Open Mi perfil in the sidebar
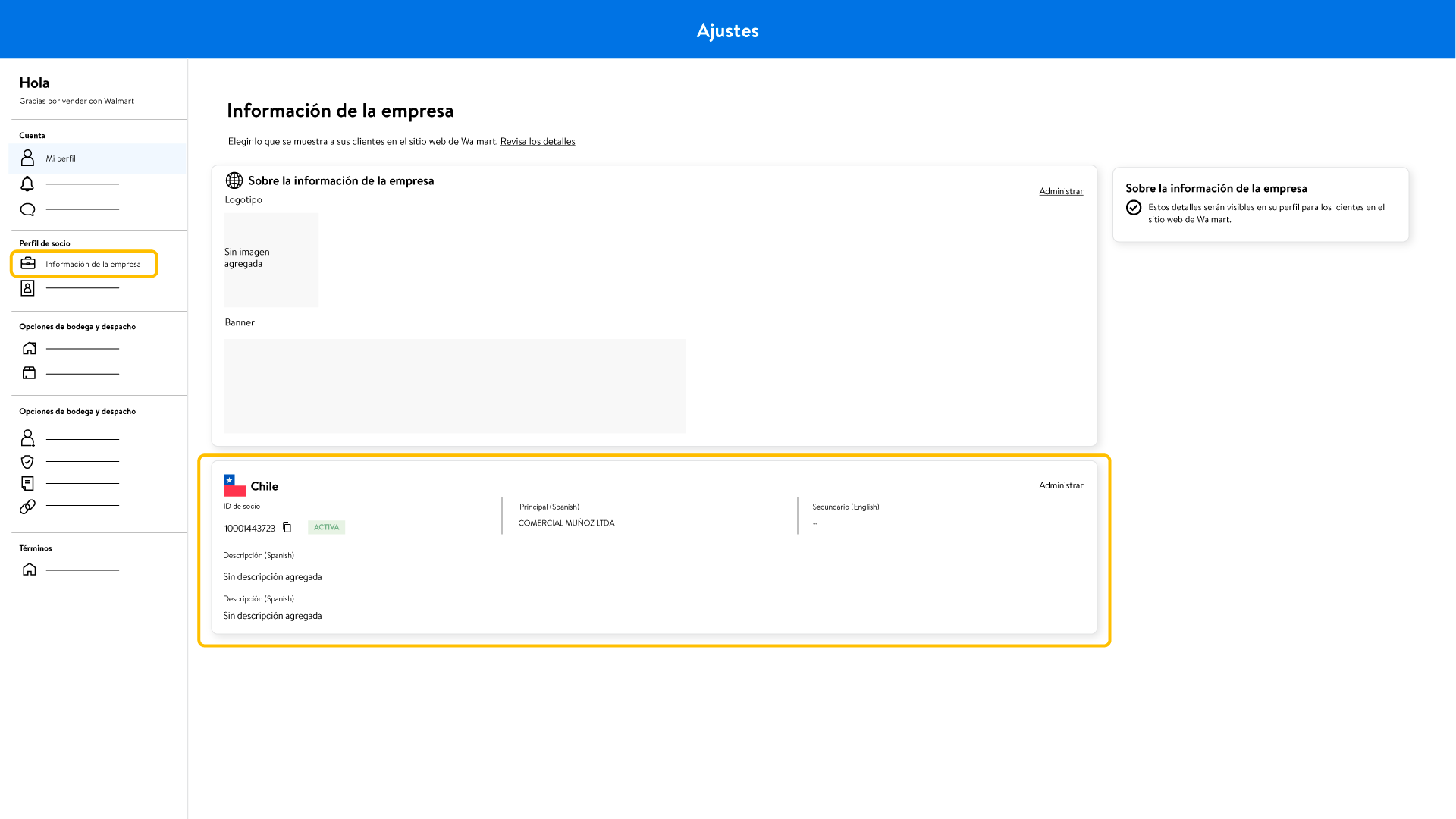Screen dimensions: 1456x819 click(61, 158)
